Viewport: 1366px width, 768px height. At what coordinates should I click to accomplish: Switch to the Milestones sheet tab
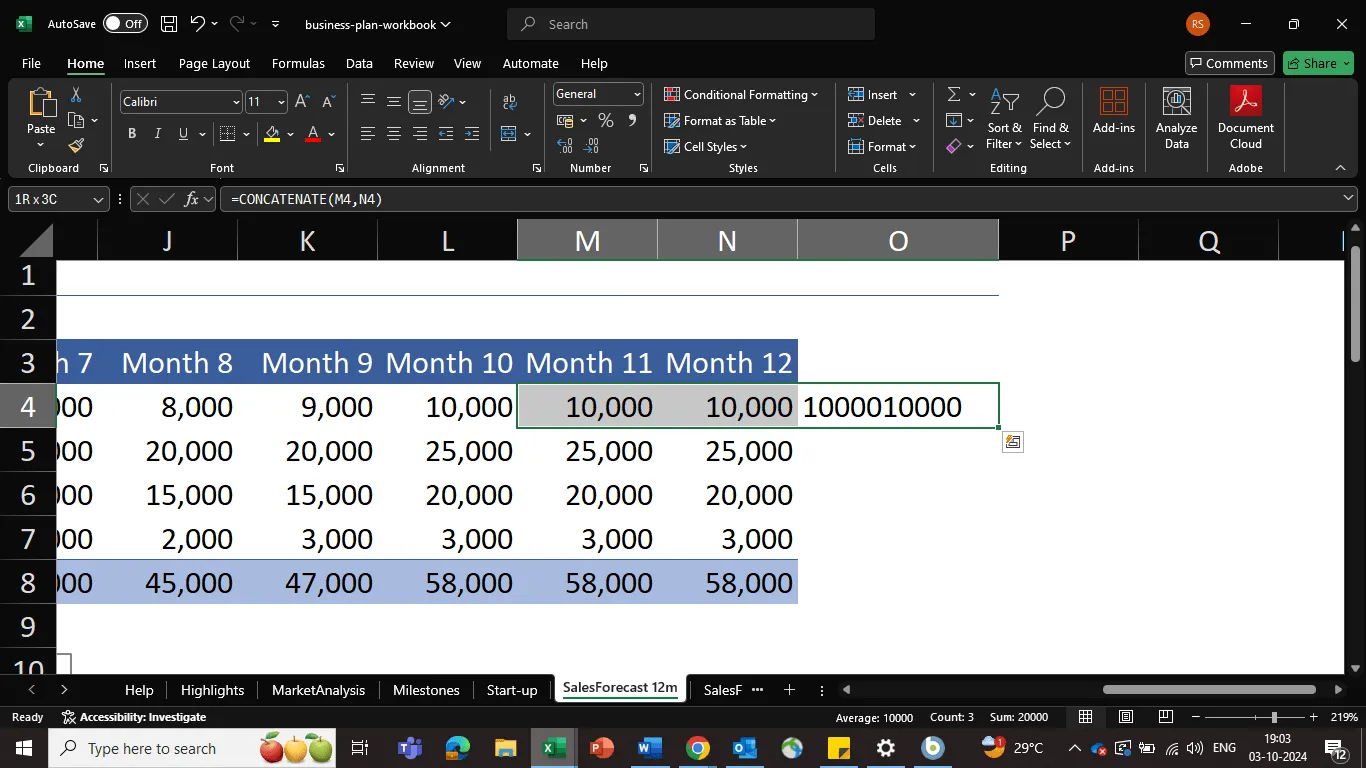click(426, 690)
